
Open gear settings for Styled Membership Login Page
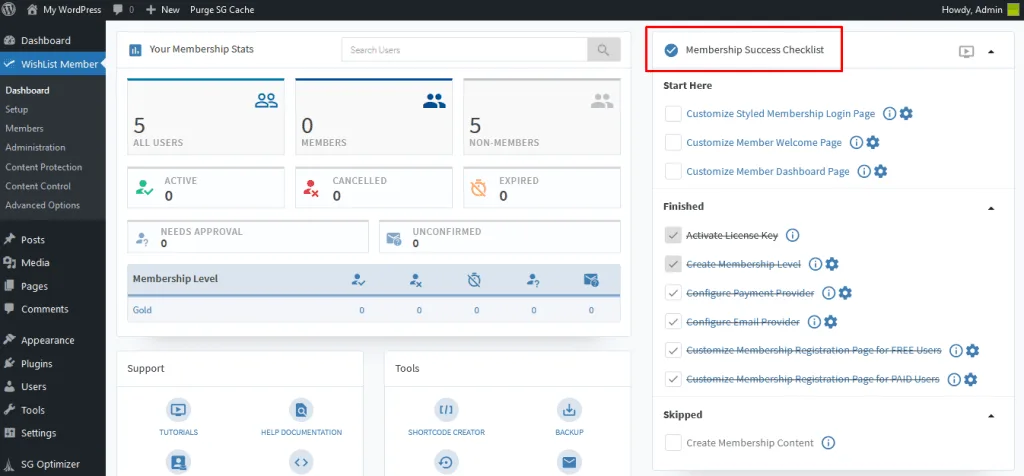(x=906, y=114)
